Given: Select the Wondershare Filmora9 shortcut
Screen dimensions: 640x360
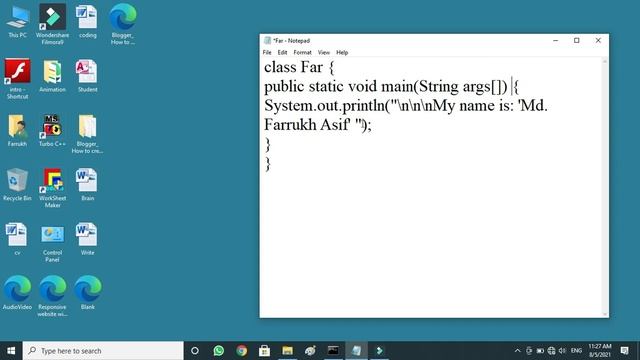Looking at the screenshot, I should 52,24.
